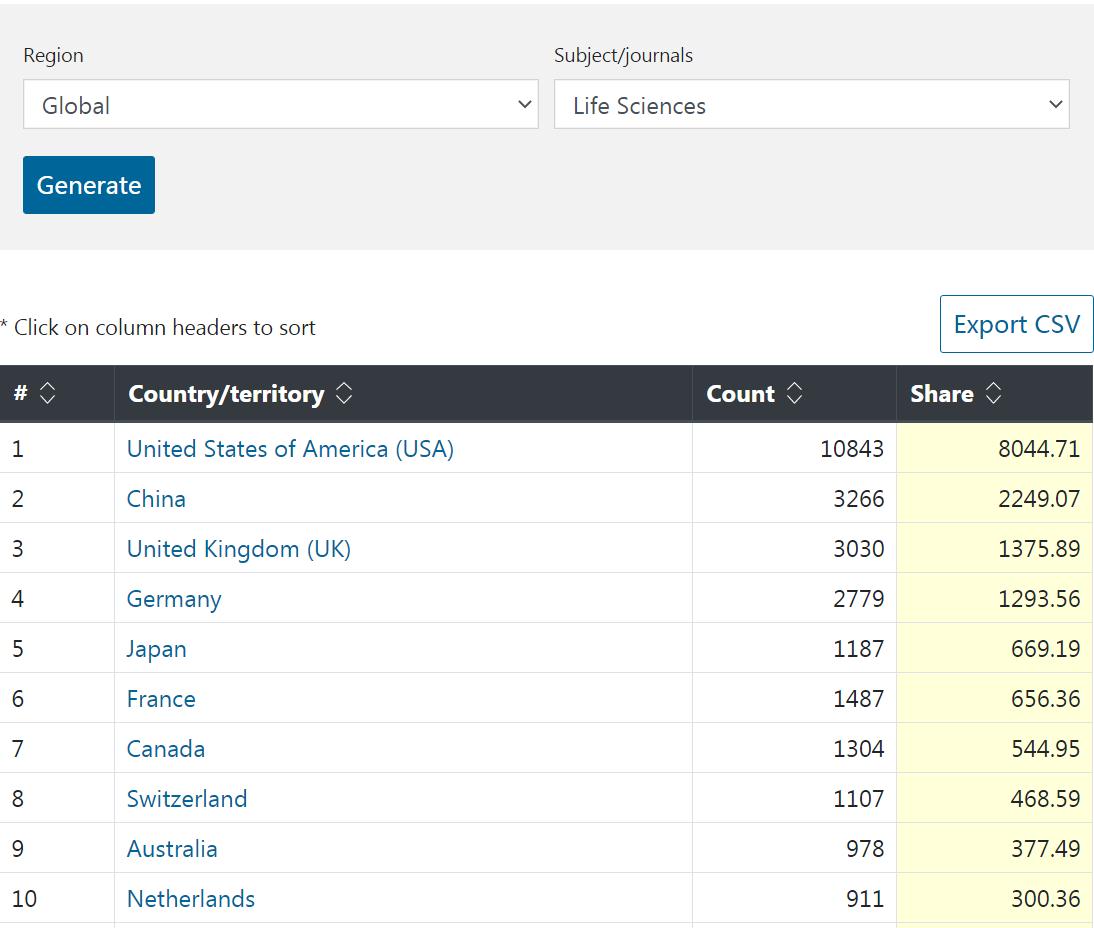Follow the United Kingdom (UK) link

[238, 549]
